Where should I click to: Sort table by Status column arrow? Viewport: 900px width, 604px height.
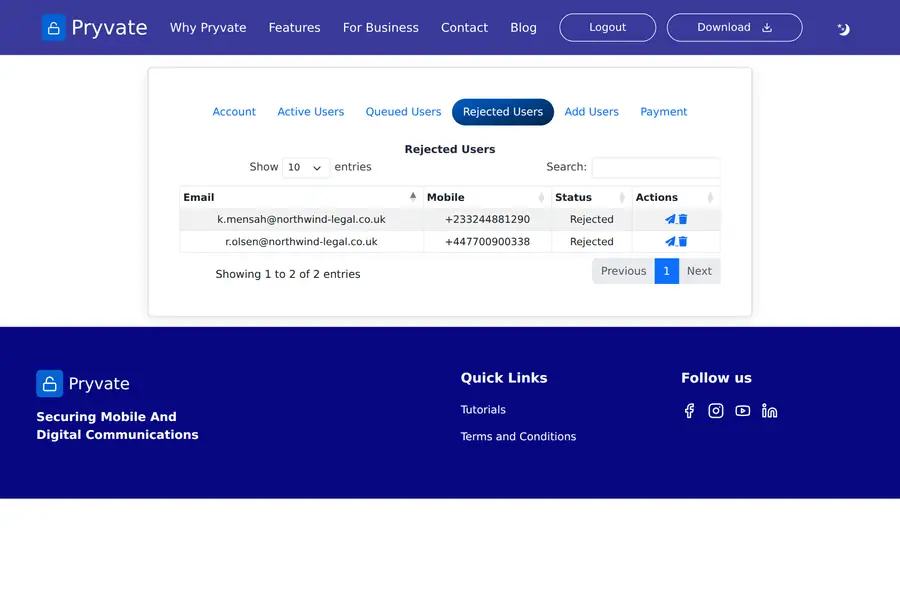(622, 198)
